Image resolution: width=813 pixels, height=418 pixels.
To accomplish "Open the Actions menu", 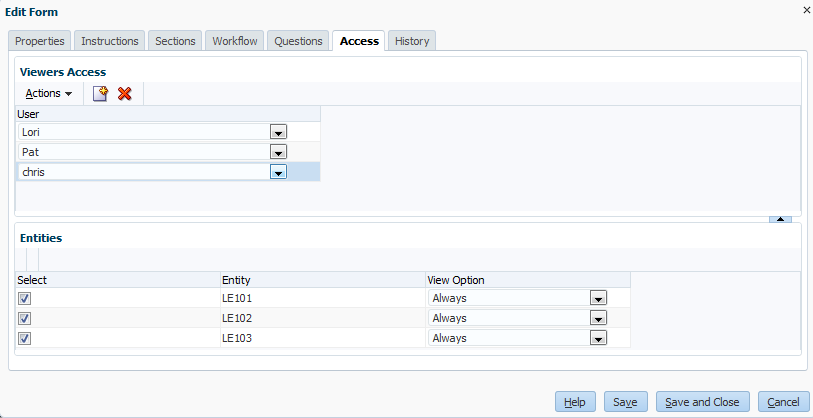I will [x=49, y=94].
